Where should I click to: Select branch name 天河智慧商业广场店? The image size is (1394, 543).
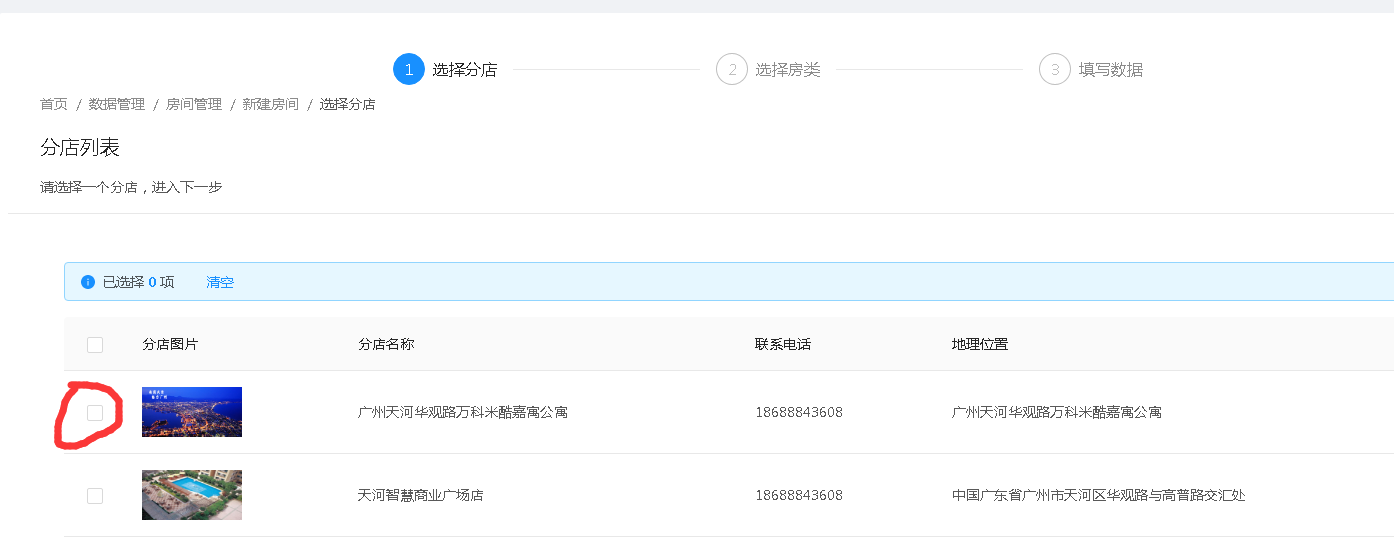[x=421, y=495]
